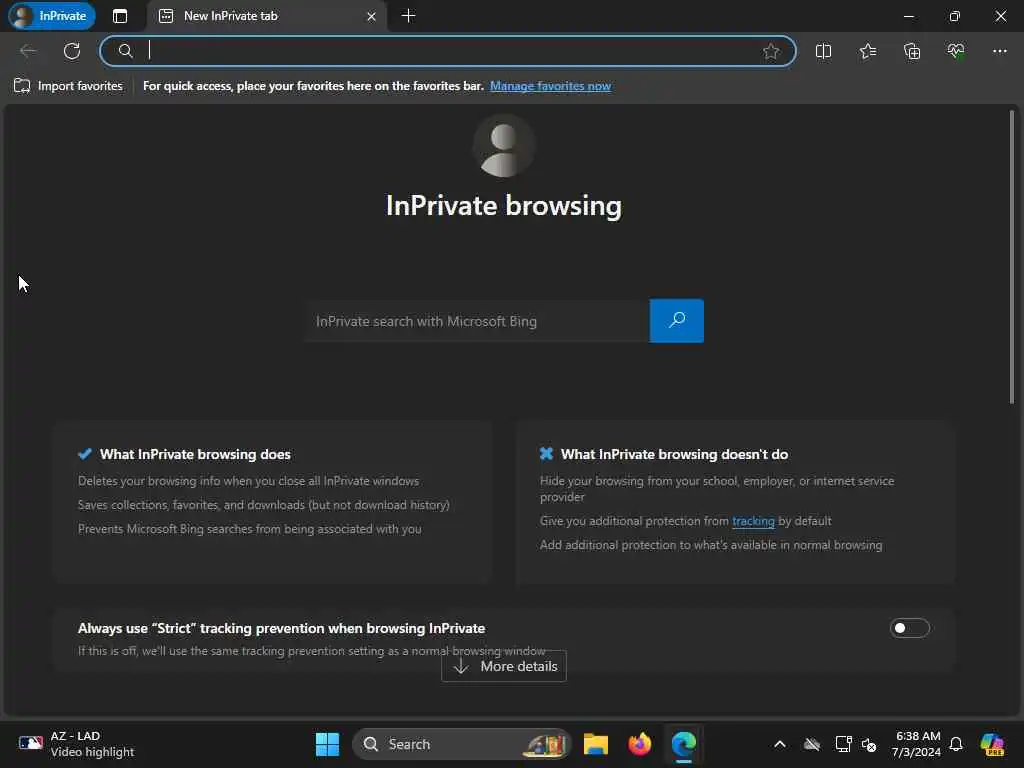Launch Copilot preview from taskbar

[993, 744]
